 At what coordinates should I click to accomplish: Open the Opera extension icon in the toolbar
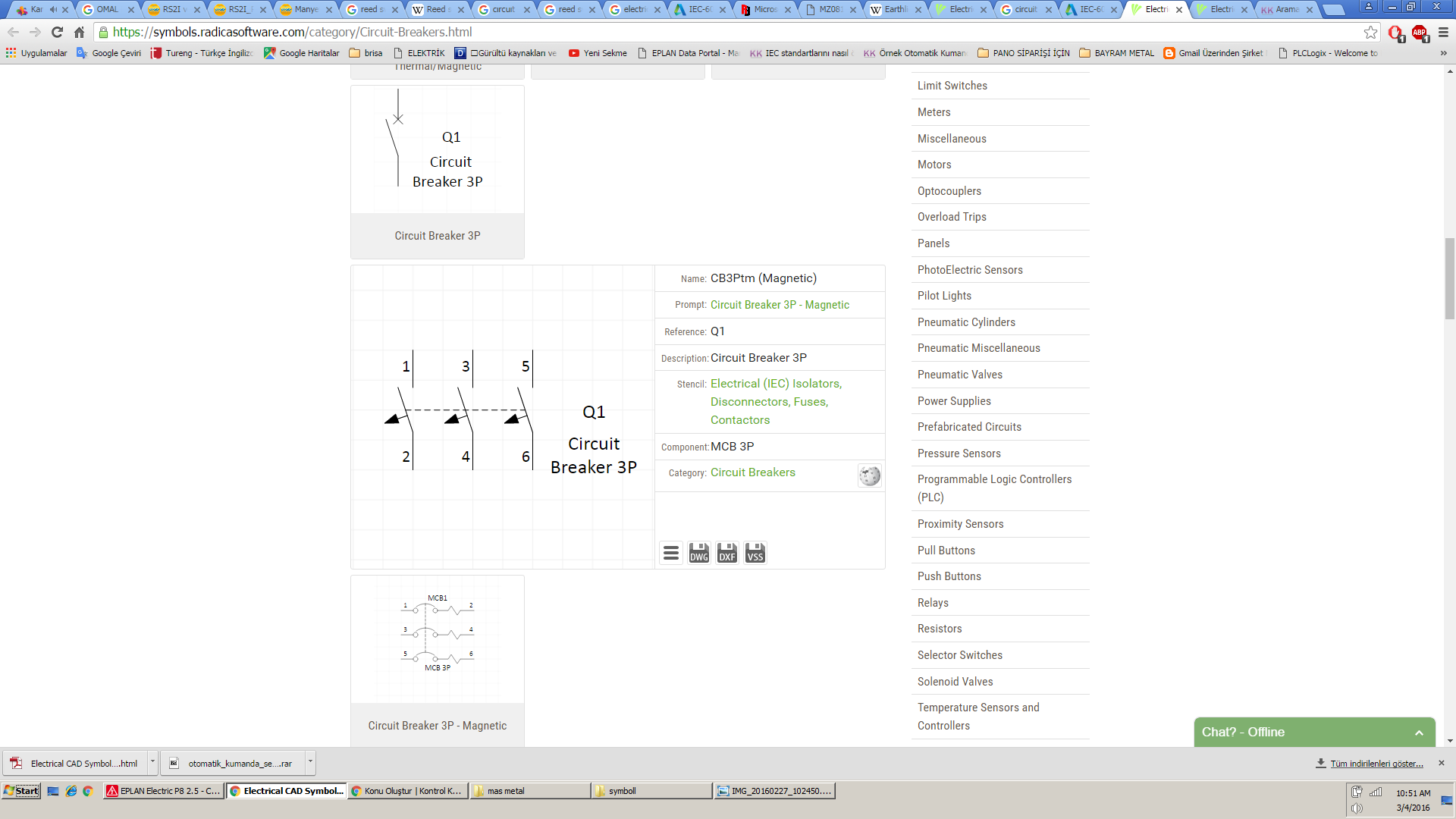[1395, 33]
